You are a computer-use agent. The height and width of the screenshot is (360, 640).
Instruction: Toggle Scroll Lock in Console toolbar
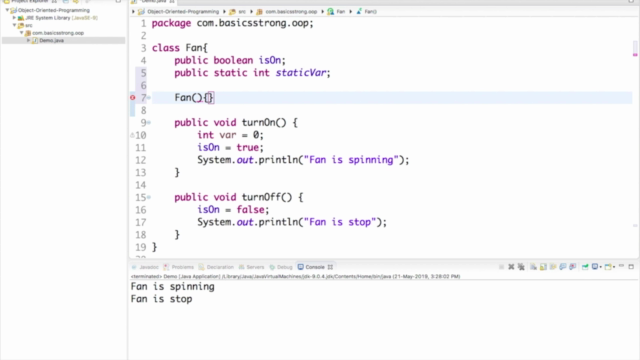click(543, 267)
